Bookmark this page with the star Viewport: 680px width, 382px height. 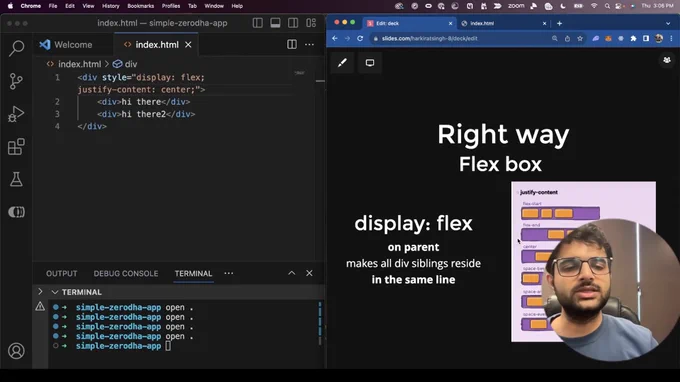(580, 38)
